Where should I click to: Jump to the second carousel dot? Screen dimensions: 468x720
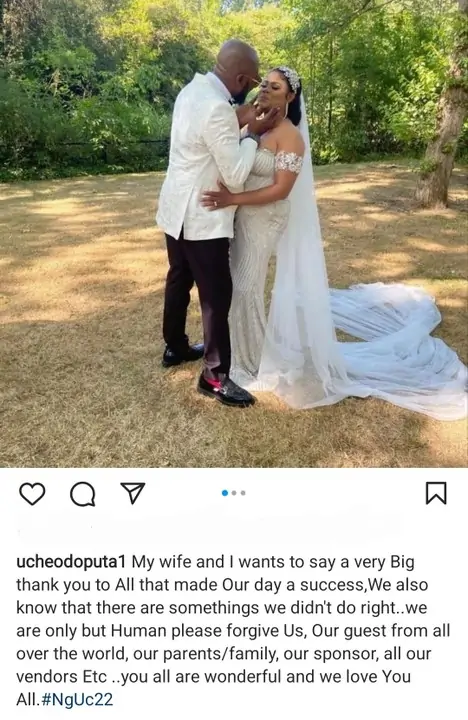234,493
